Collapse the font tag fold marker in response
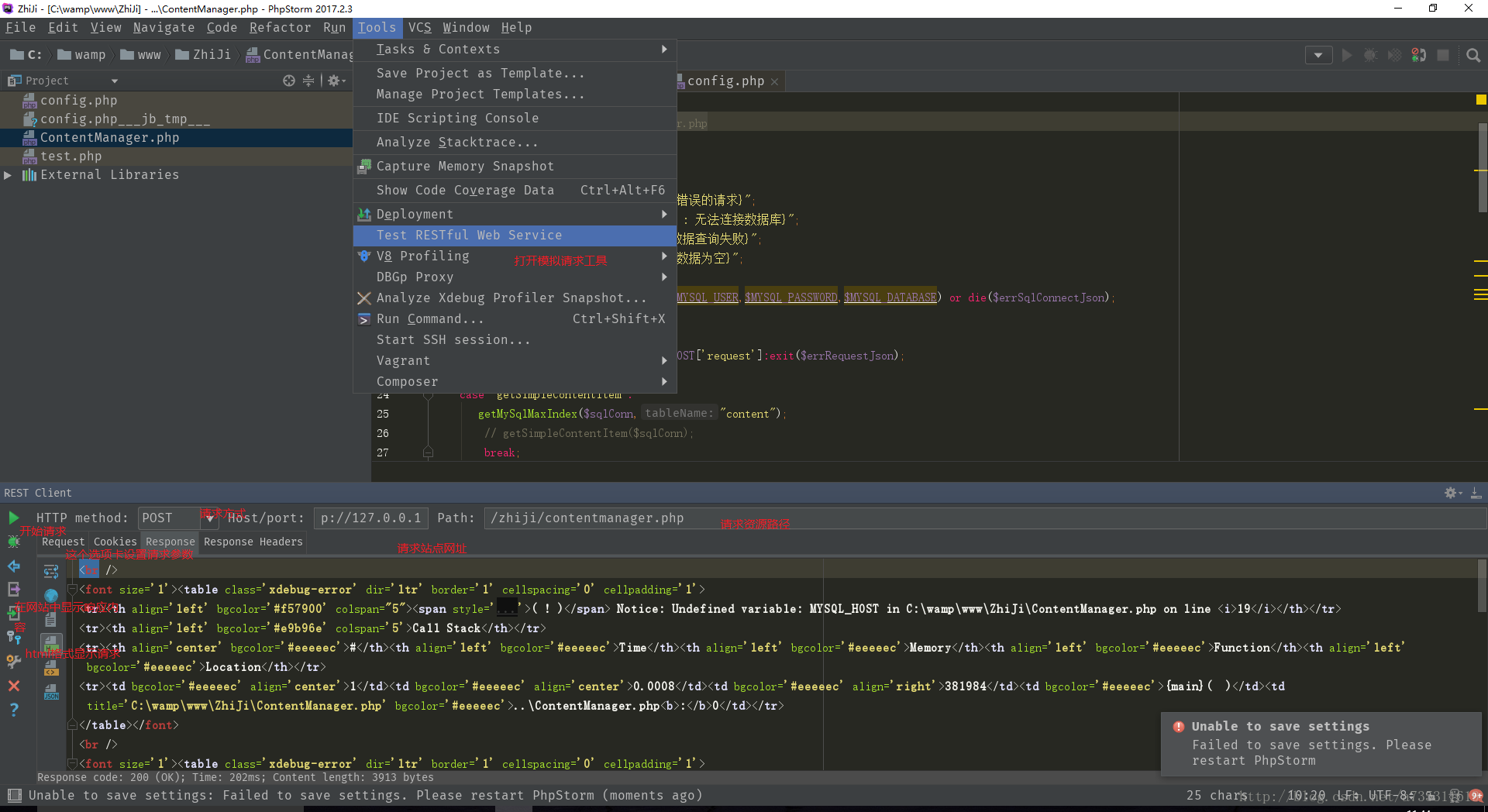The image size is (1488, 812). 73,590
